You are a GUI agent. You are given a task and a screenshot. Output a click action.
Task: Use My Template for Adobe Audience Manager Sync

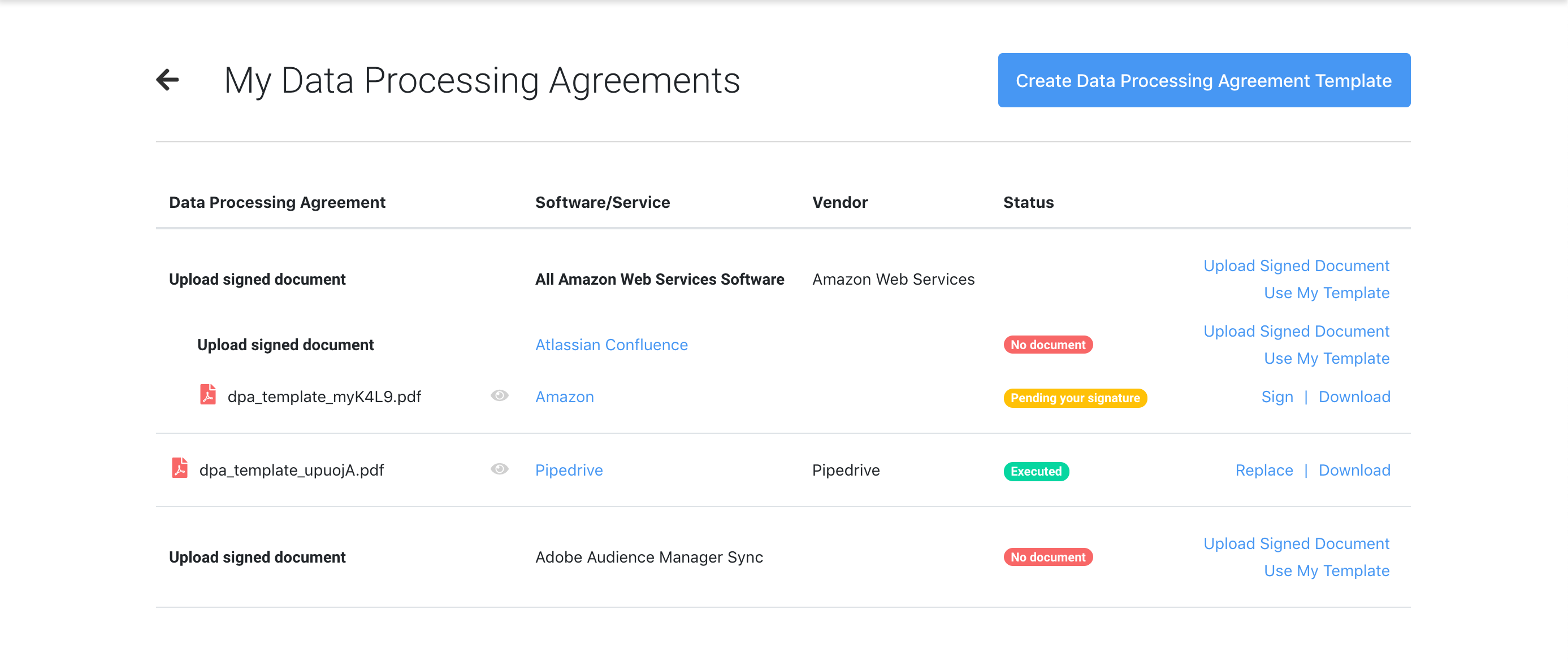point(1326,570)
